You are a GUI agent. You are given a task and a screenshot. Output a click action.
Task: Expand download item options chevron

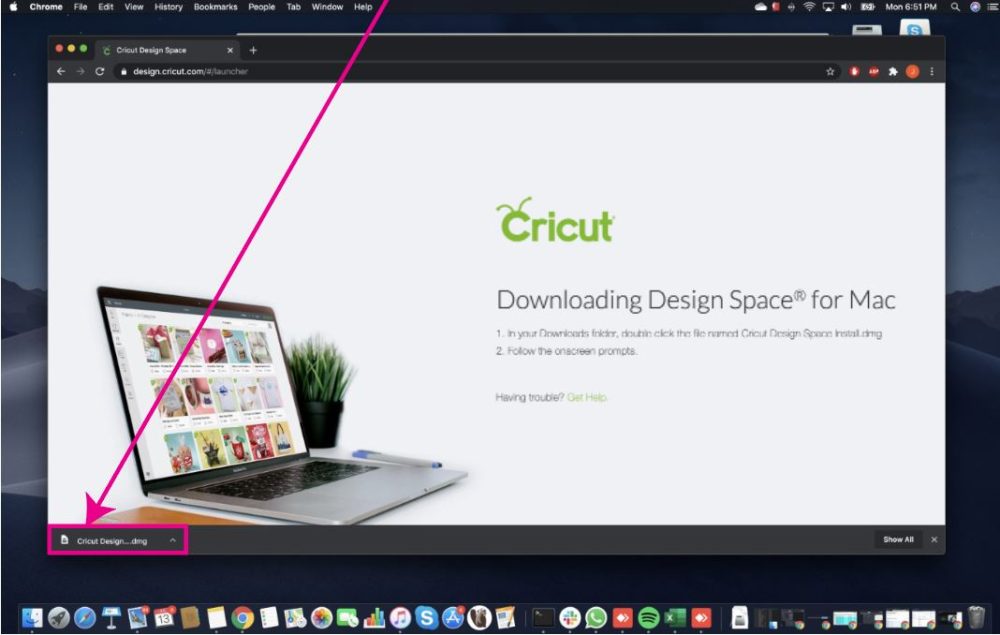[173, 540]
